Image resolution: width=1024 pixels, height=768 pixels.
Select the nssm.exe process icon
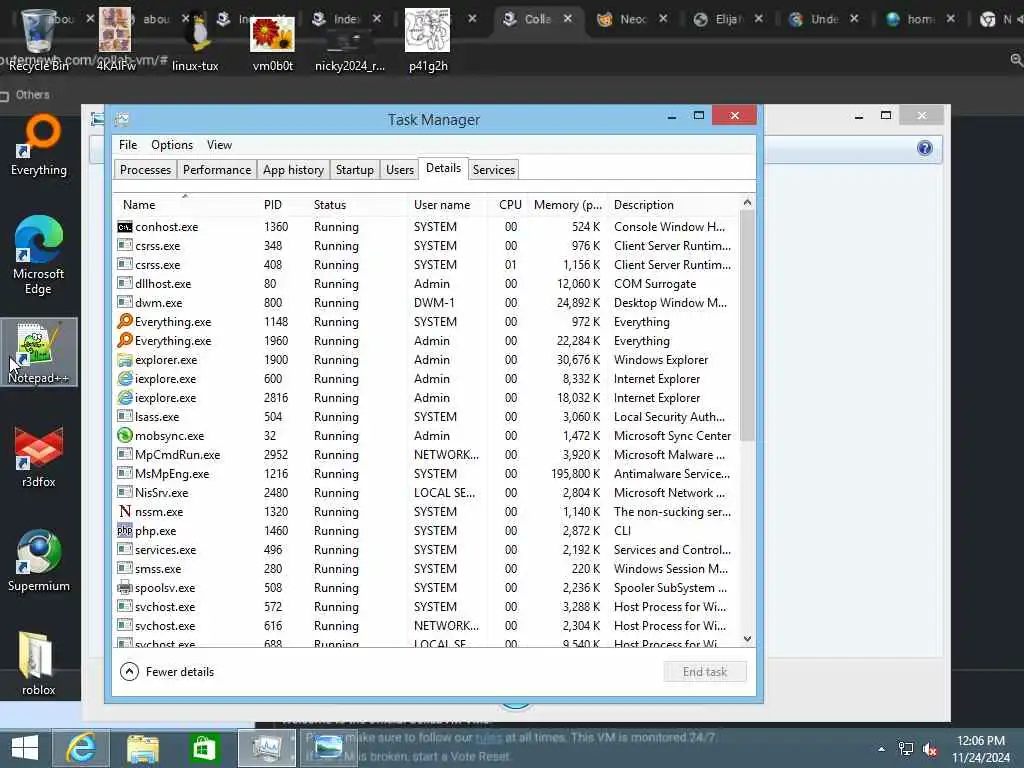click(125, 511)
